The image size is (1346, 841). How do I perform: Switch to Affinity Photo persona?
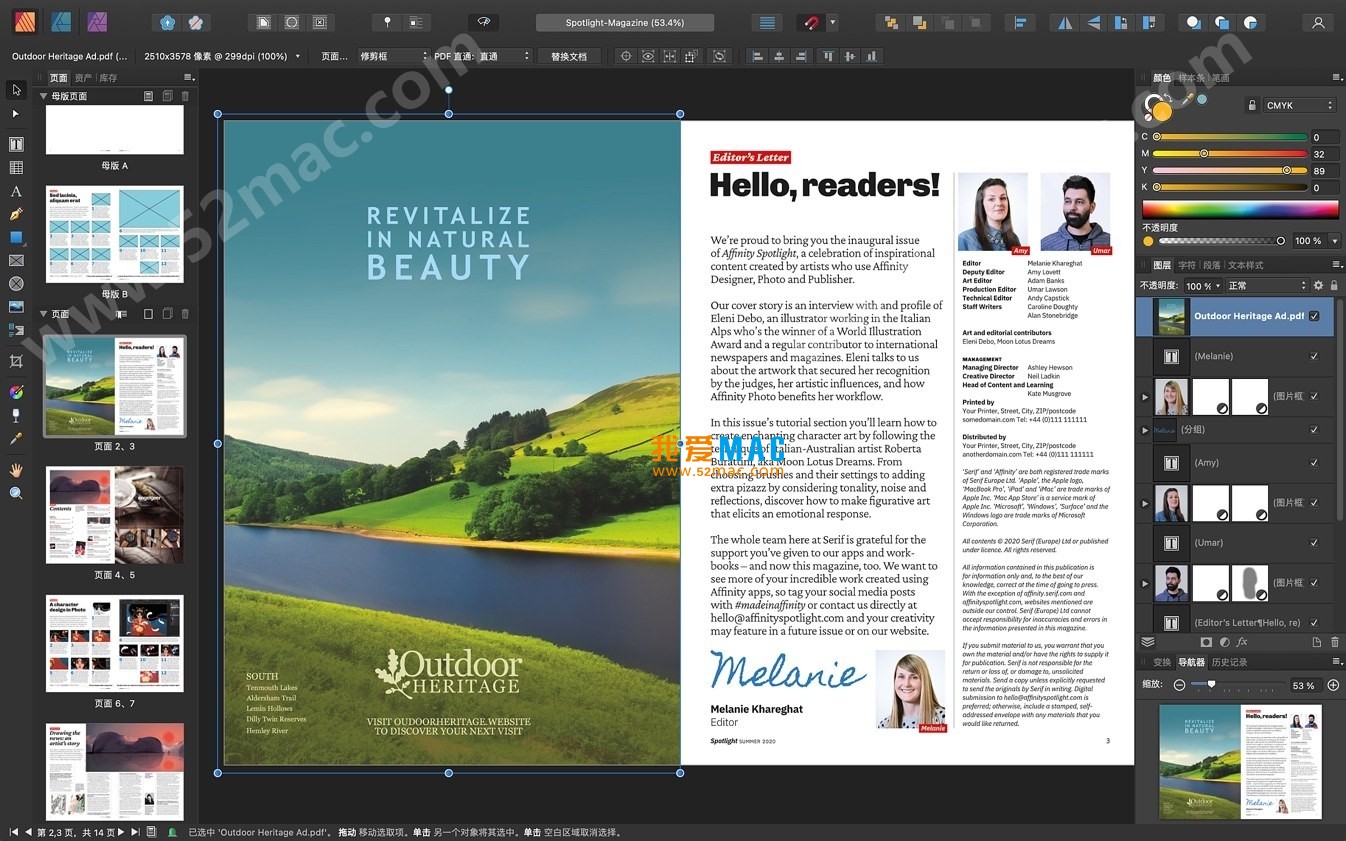[97, 21]
